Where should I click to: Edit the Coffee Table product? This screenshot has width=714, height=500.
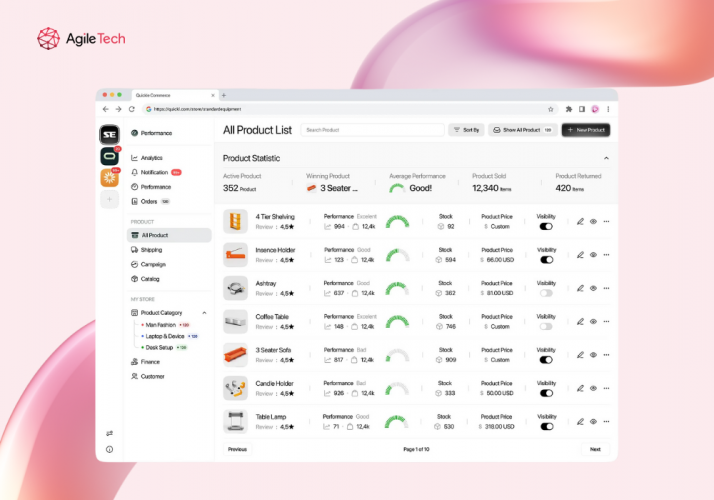[x=580, y=321]
